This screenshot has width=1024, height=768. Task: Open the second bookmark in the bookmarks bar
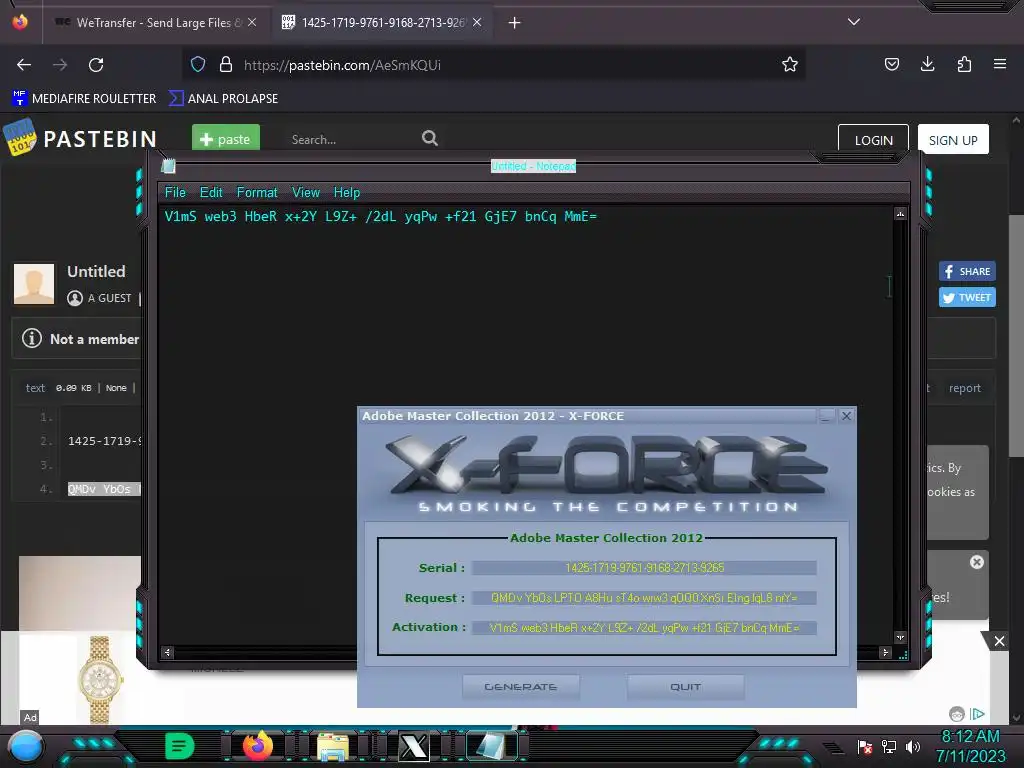(x=223, y=99)
